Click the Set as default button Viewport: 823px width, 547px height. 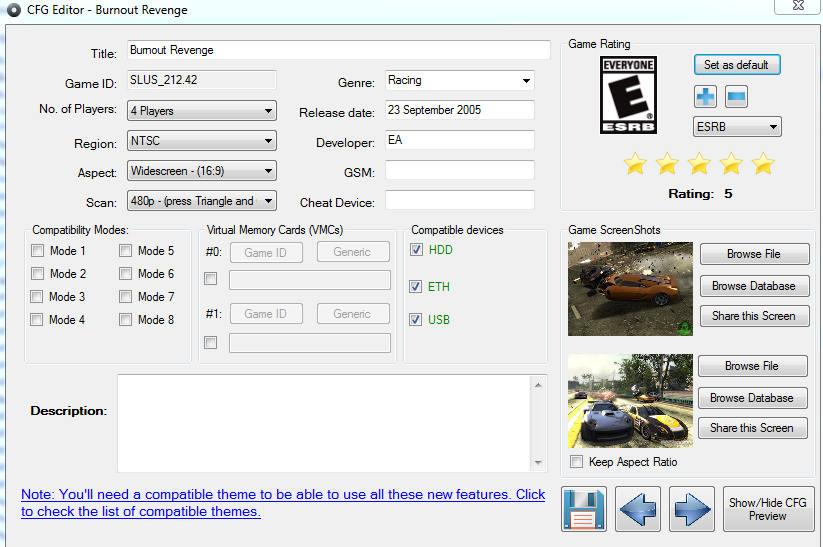tap(737, 65)
